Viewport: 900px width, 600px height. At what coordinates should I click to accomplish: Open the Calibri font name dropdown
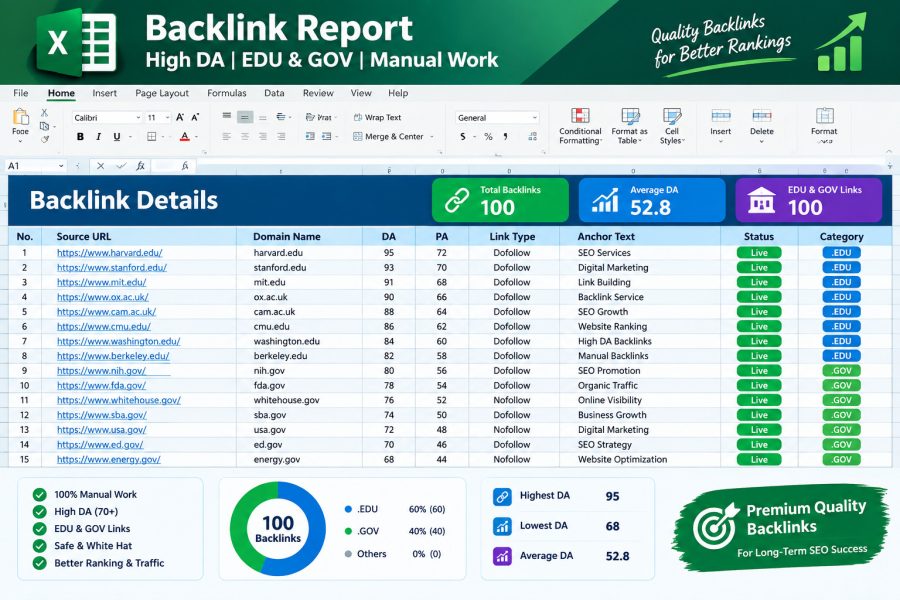(x=138, y=118)
